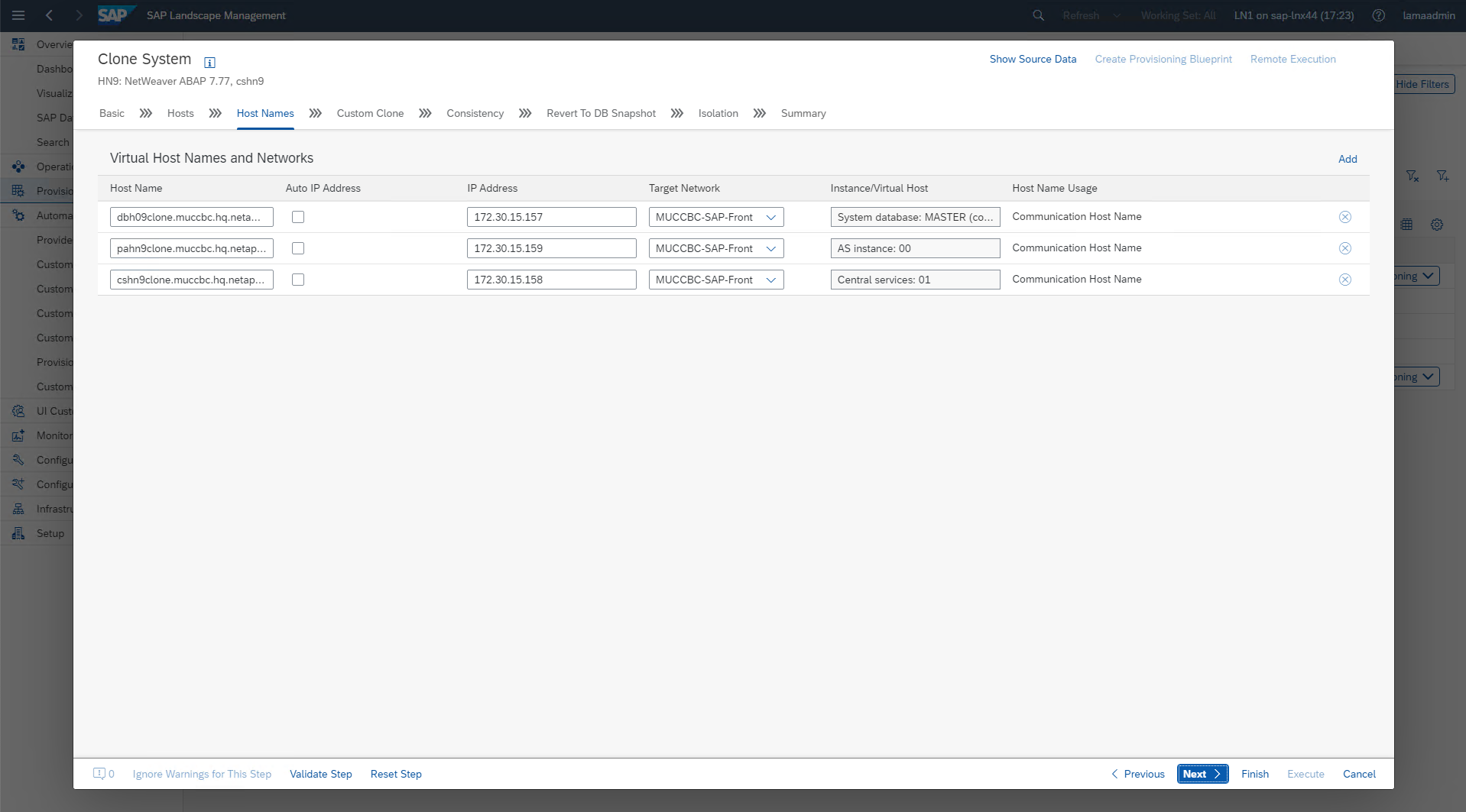Image resolution: width=1466 pixels, height=812 pixels.
Task: Click the messages icon in footer
Action: pos(99,774)
